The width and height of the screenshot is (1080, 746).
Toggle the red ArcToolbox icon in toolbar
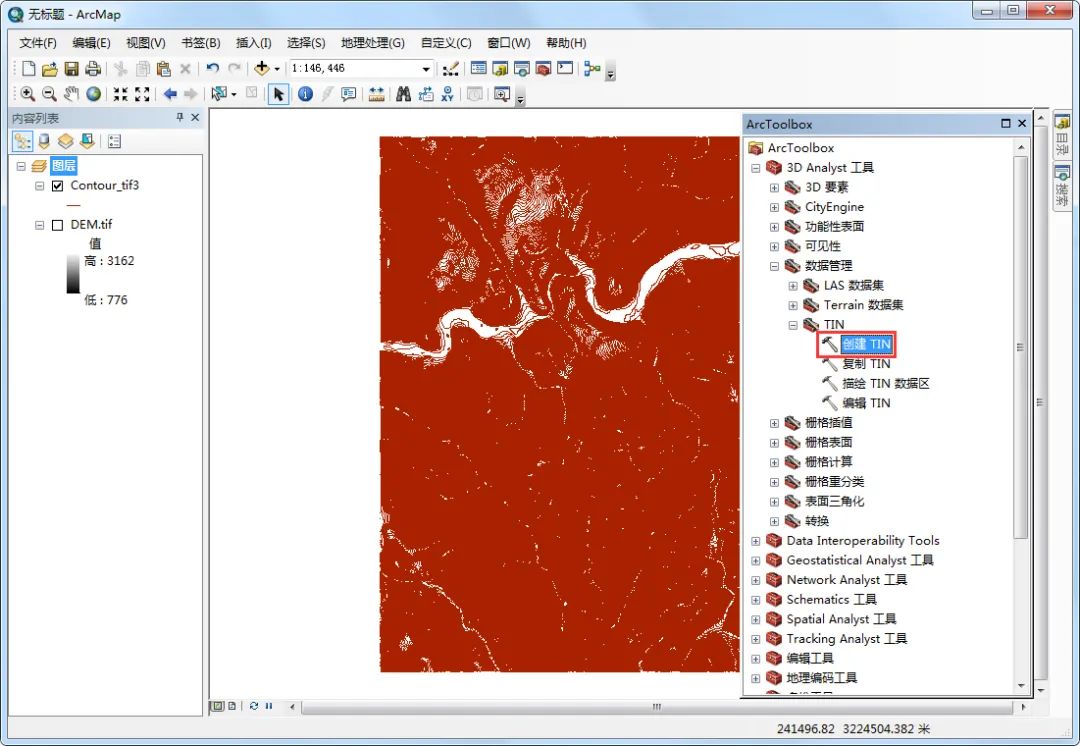click(x=543, y=68)
